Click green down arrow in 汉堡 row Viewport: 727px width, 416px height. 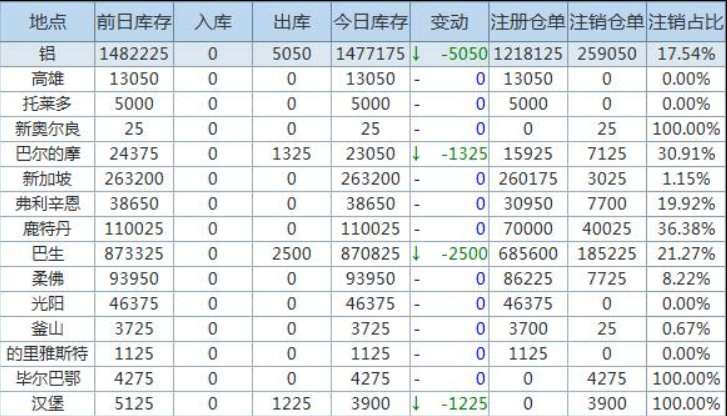(x=417, y=404)
